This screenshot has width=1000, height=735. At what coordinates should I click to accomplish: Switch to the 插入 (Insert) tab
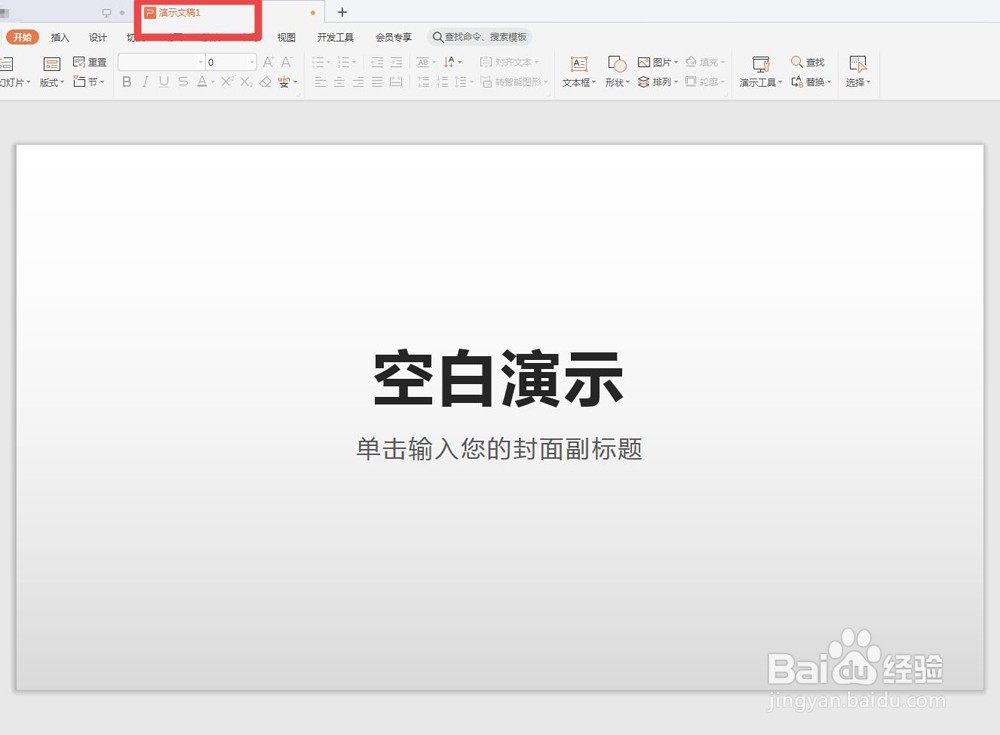[x=59, y=36]
